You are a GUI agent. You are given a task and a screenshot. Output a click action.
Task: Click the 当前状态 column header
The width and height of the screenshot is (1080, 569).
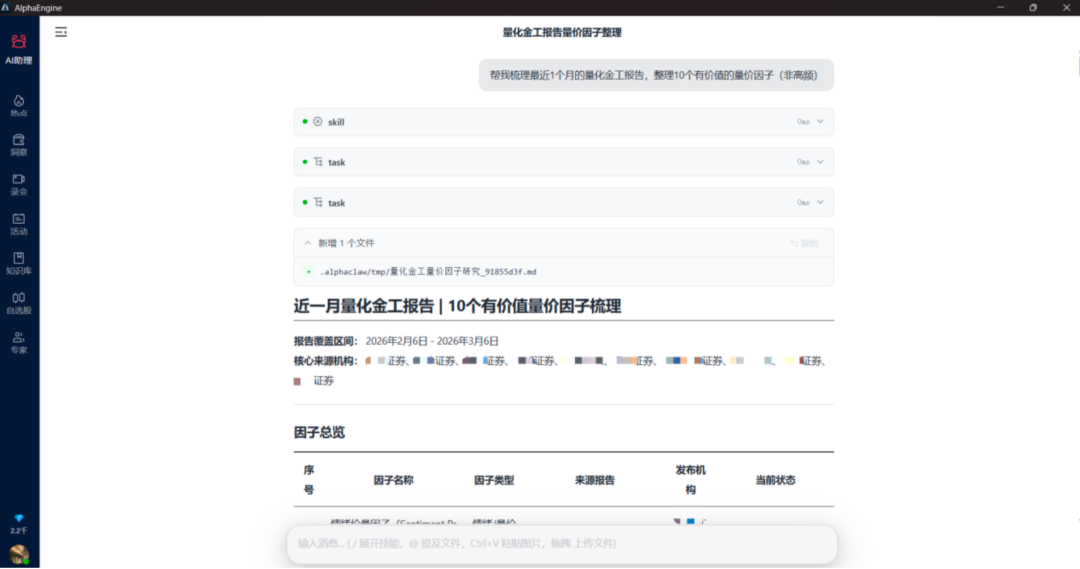775,480
